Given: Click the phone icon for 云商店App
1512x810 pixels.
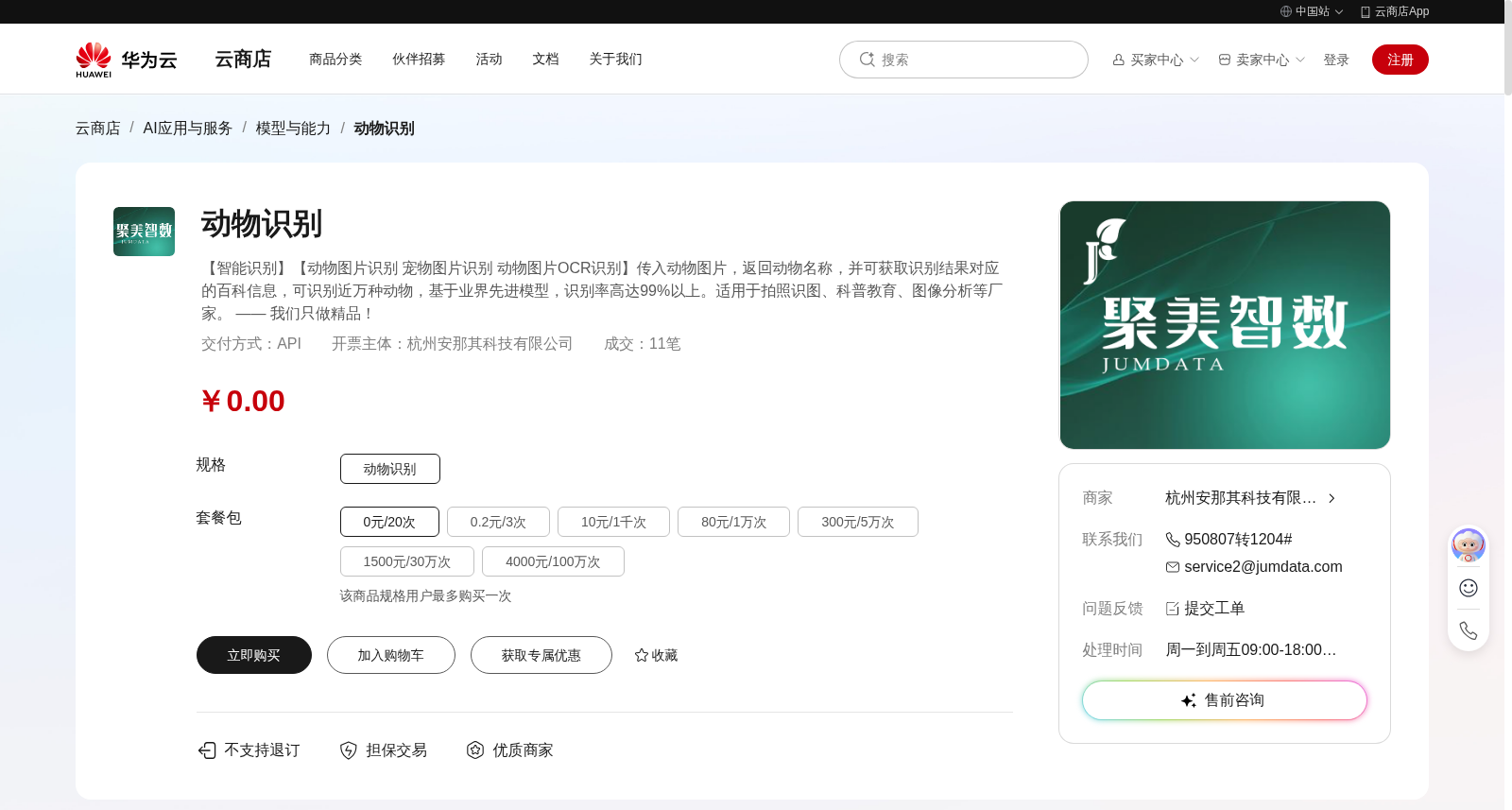Looking at the screenshot, I should click(1366, 11).
